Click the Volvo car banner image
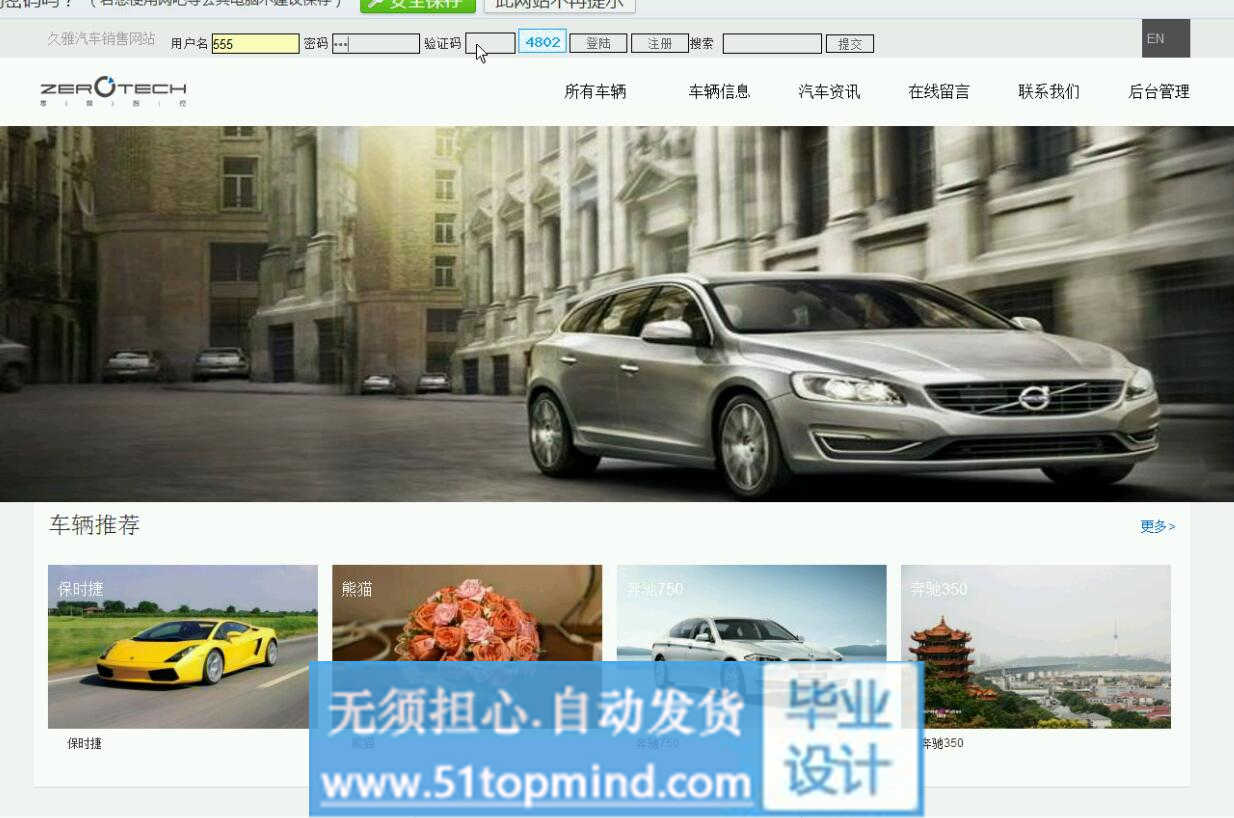 (x=617, y=314)
